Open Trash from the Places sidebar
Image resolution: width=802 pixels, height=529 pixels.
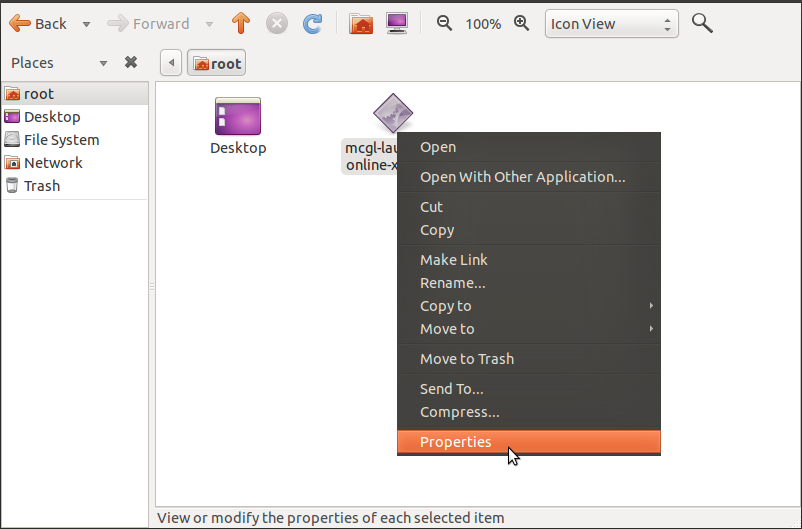point(42,186)
